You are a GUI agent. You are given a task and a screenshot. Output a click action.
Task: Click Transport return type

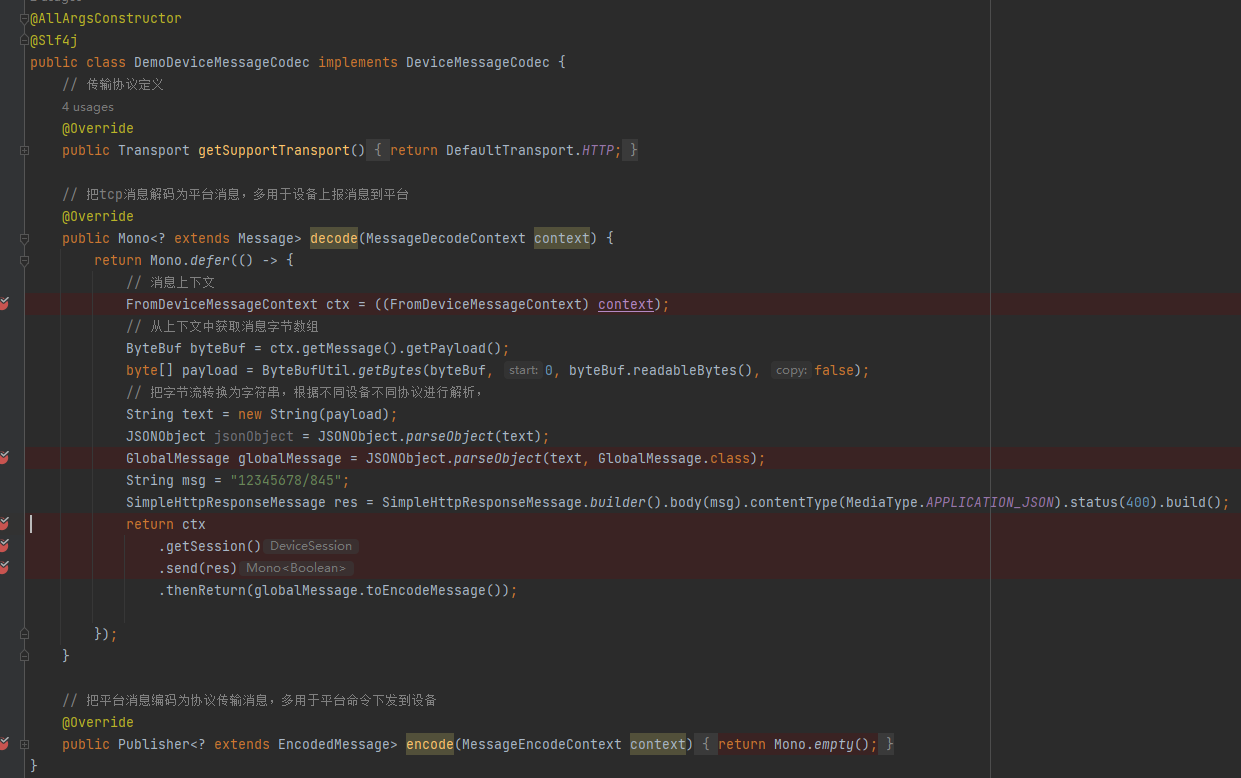(154, 150)
